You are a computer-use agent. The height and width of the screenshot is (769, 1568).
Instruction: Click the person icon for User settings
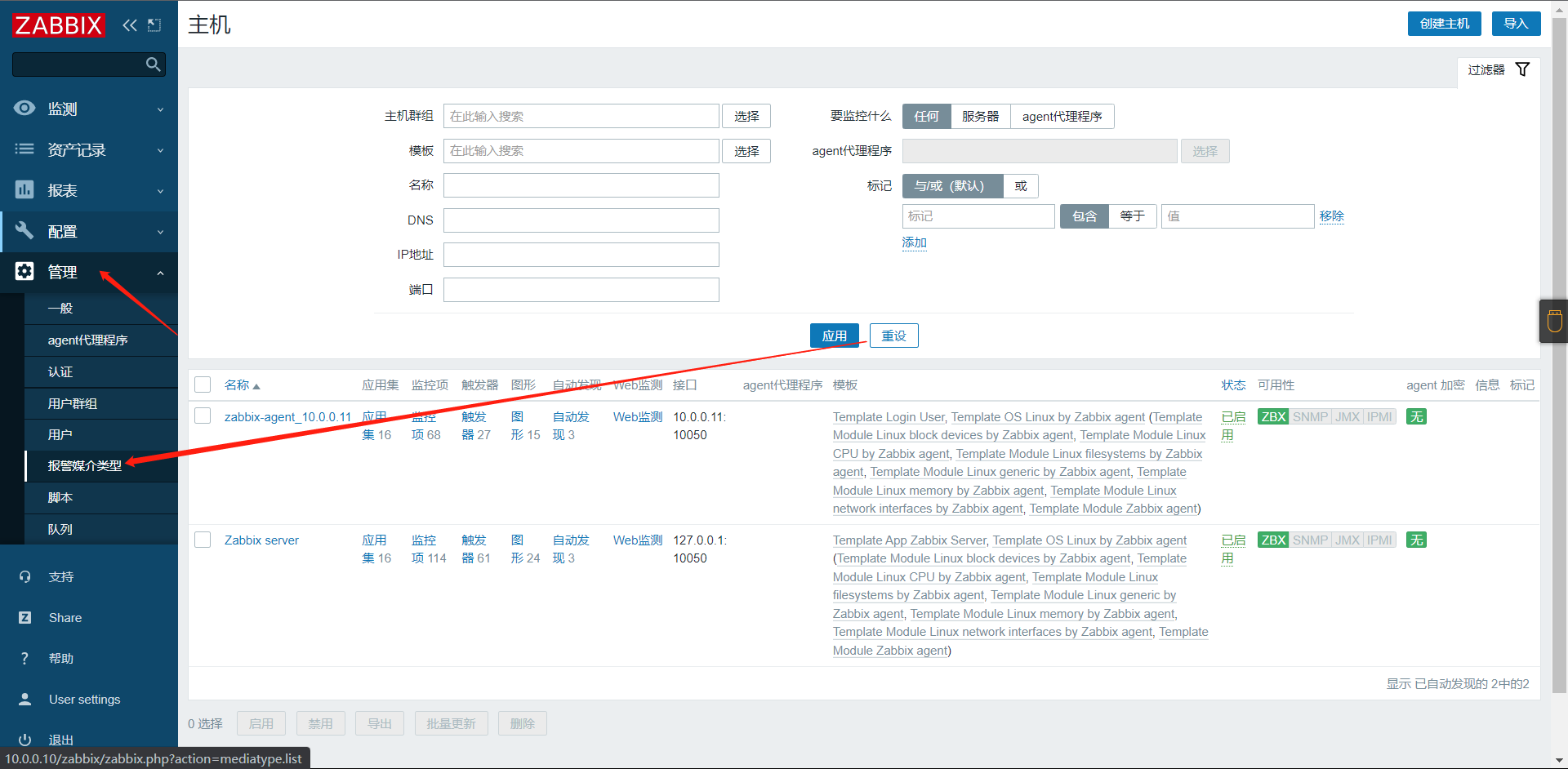point(24,699)
